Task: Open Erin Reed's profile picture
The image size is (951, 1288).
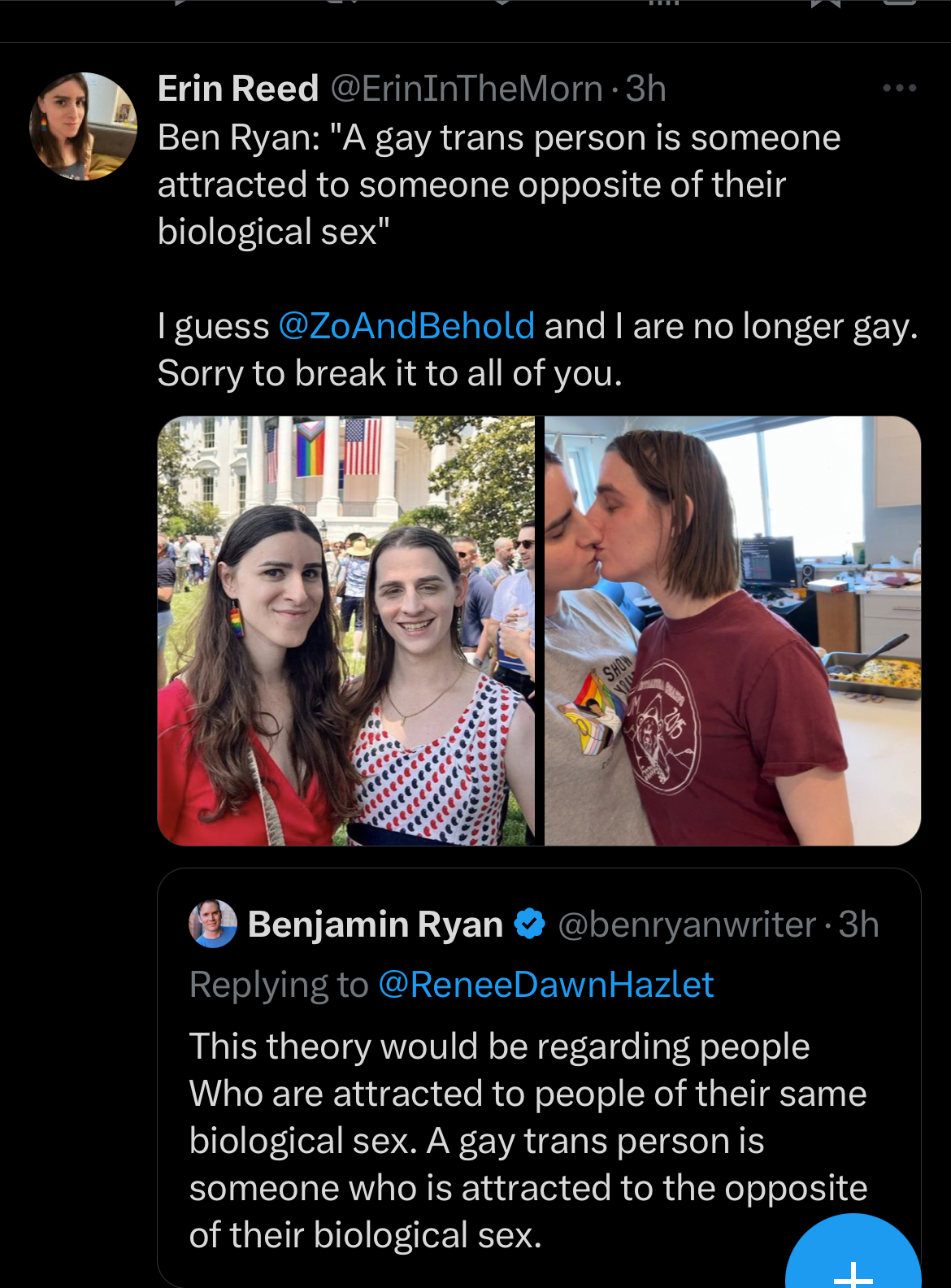Action: [83, 126]
